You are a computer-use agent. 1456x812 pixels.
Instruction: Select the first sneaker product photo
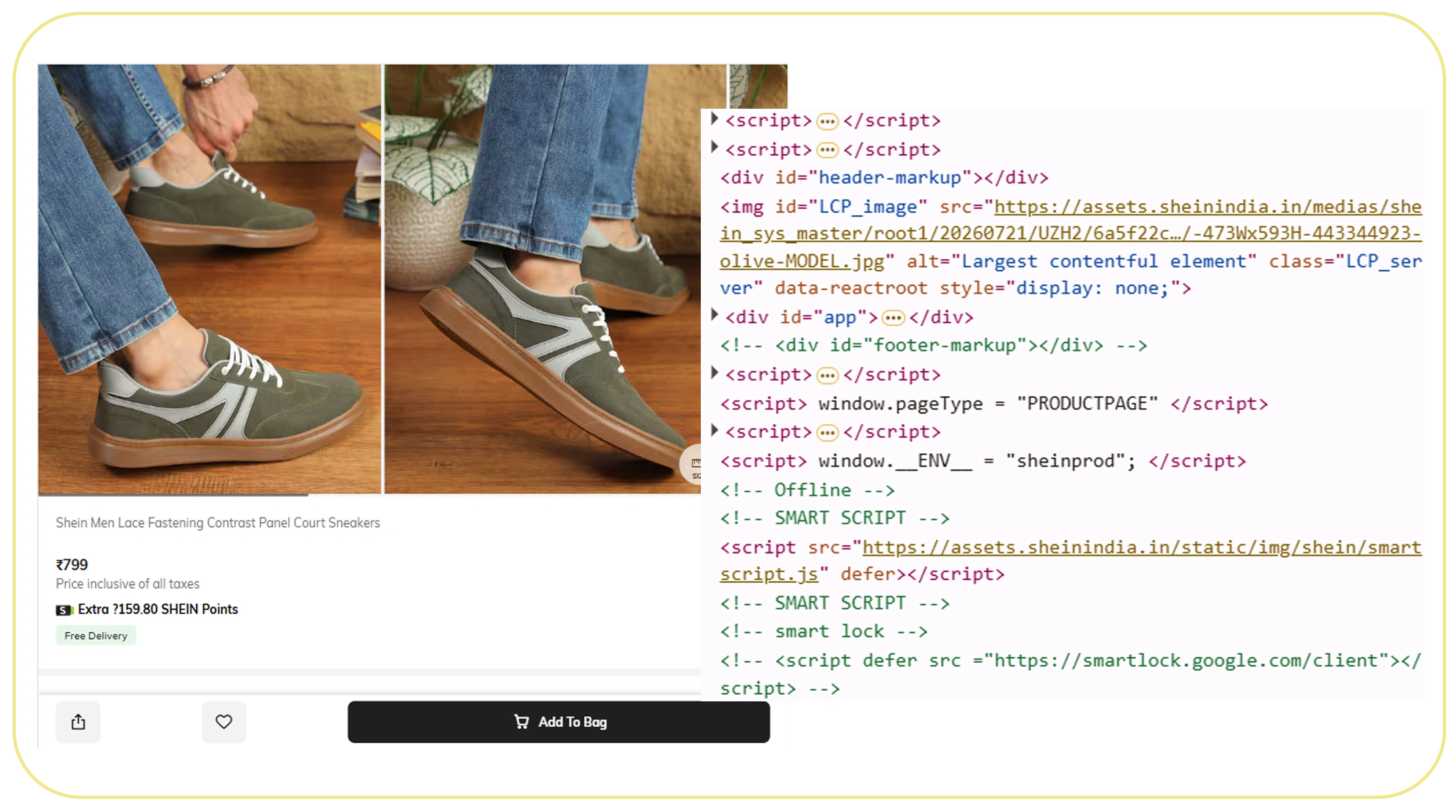pyautogui.click(x=210, y=279)
